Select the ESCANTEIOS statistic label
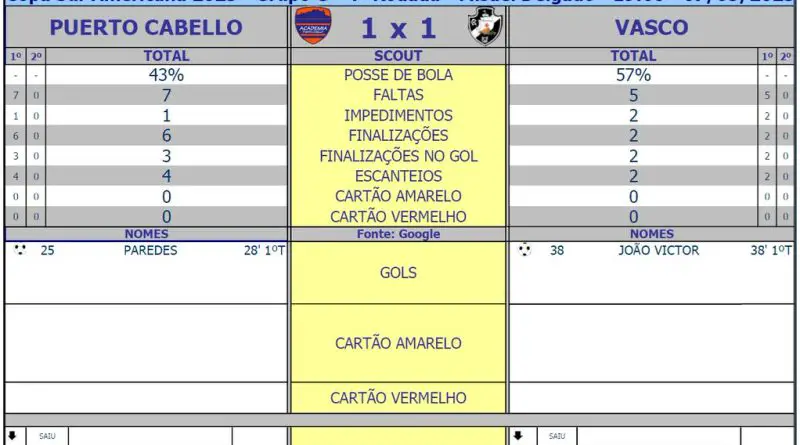Screen dimensions: 800x445 398,176
